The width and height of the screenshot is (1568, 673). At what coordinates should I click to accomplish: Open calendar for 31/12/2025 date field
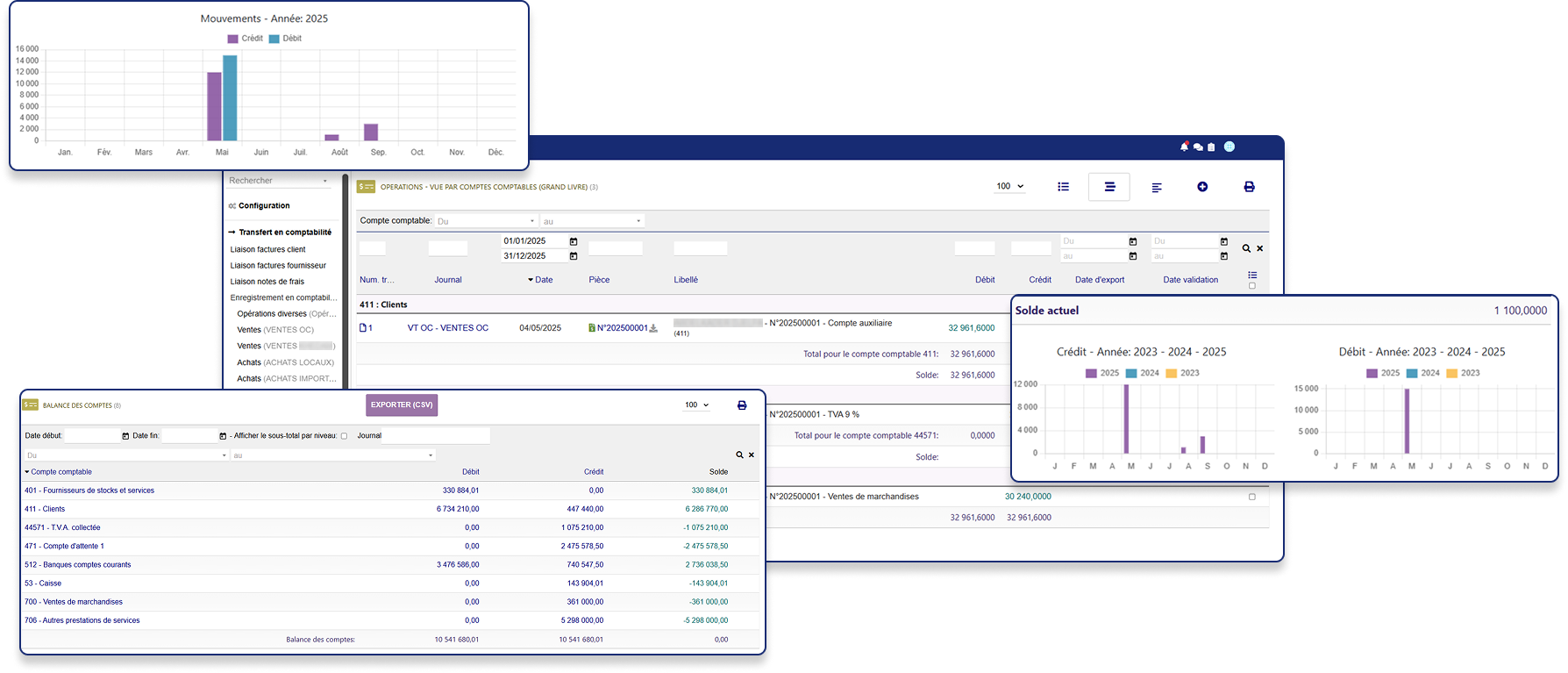point(574,256)
